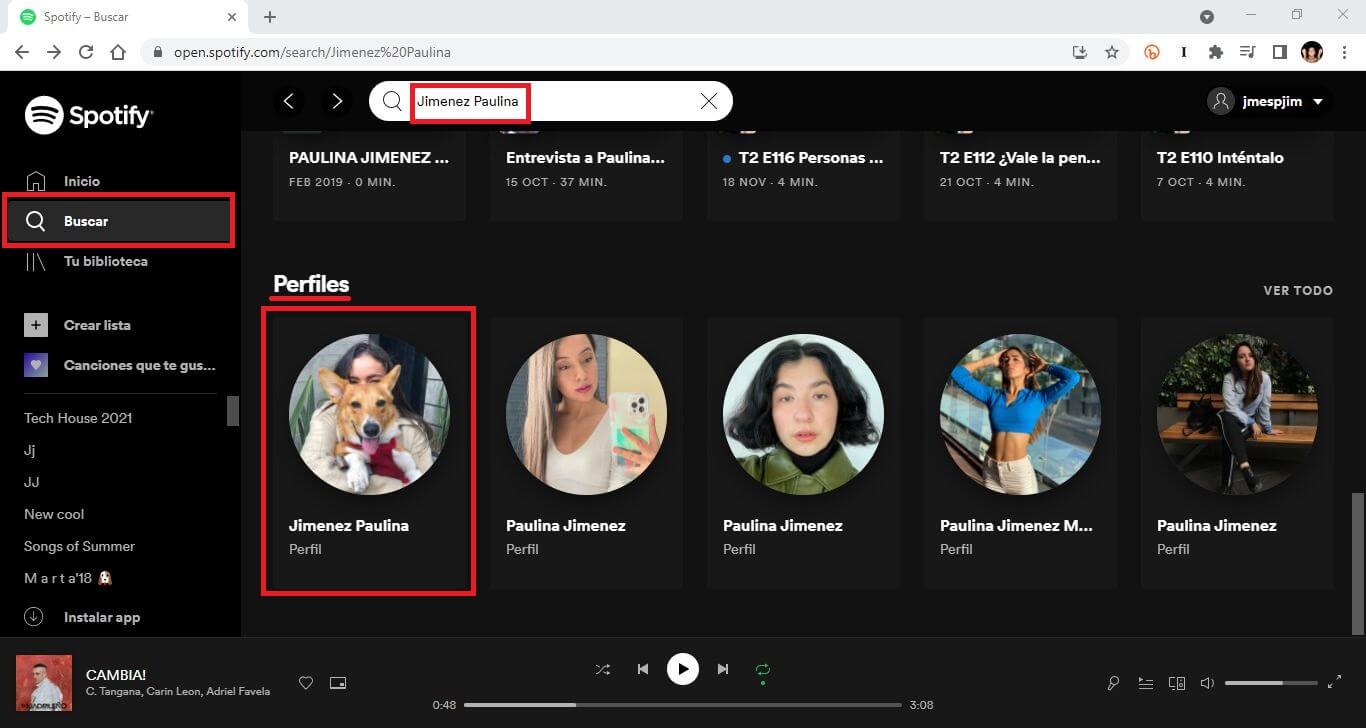Go back with Spotify back arrow
This screenshot has height=728, width=1366.
289,101
